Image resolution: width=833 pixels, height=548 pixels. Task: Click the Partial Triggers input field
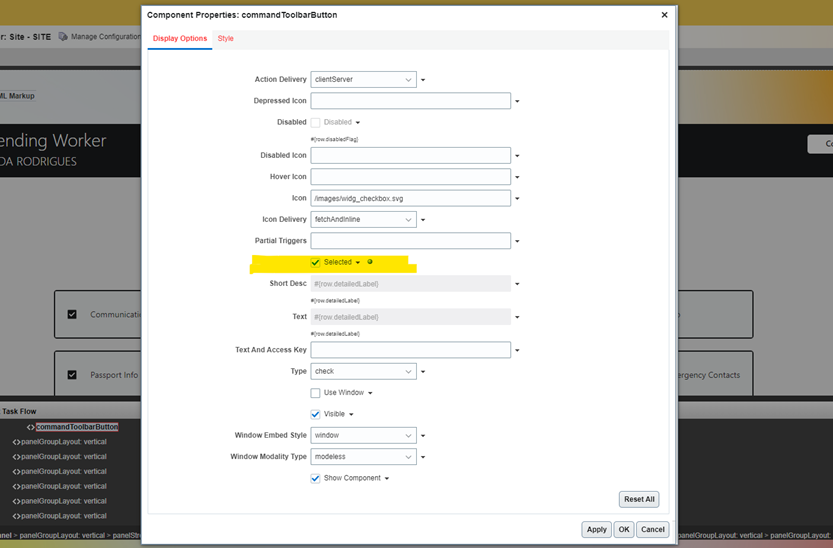(x=411, y=241)
